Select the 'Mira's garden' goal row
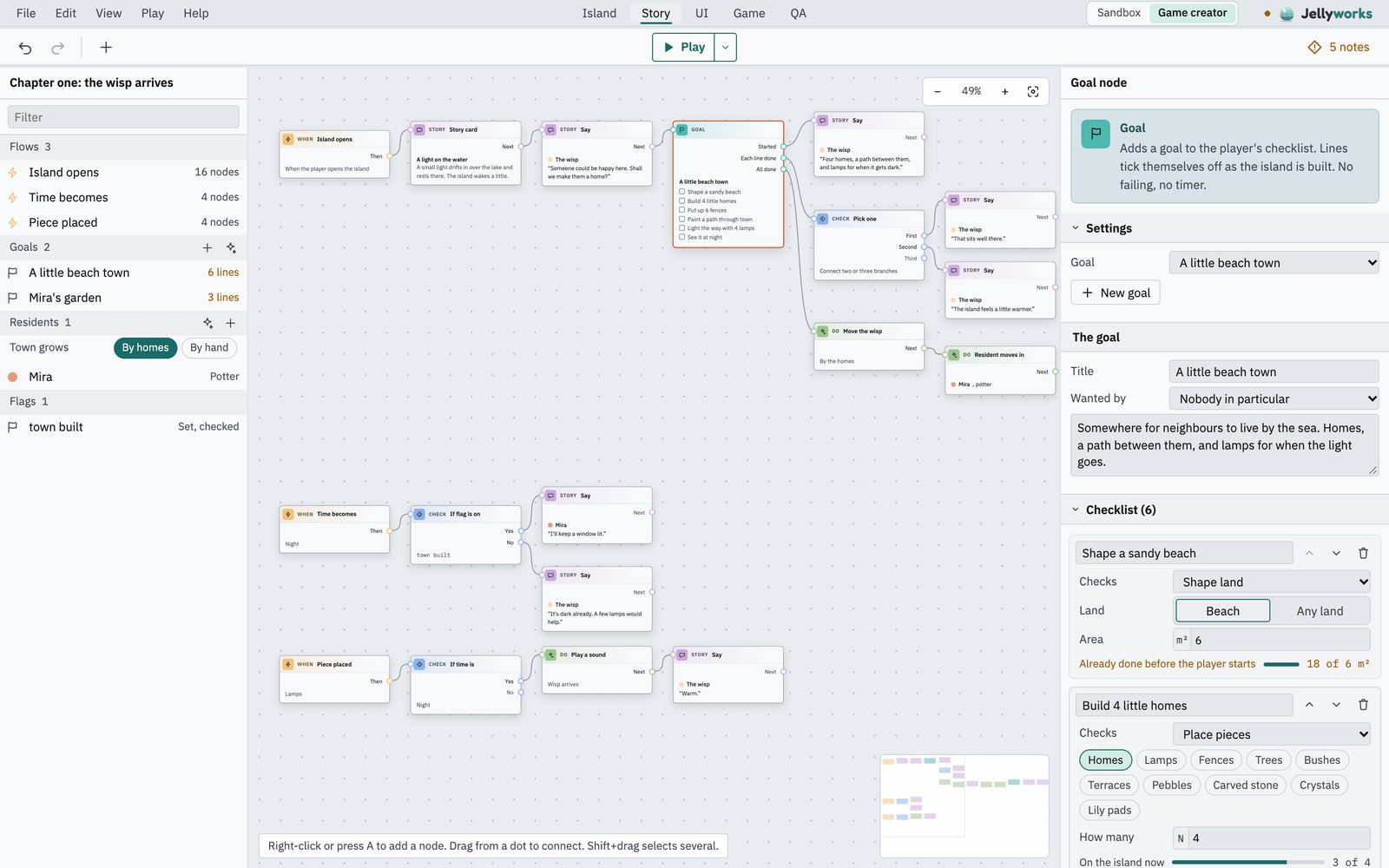 pos(123,298)
